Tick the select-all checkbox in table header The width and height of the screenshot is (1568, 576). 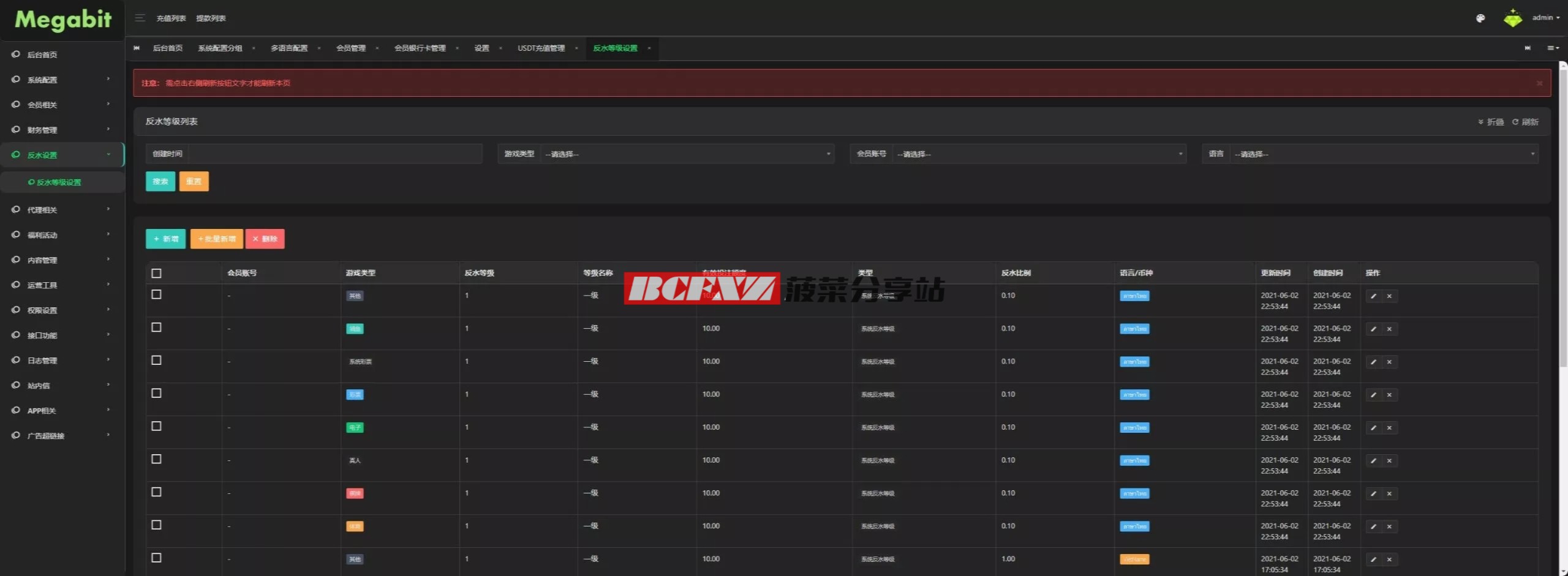(157, 274)
